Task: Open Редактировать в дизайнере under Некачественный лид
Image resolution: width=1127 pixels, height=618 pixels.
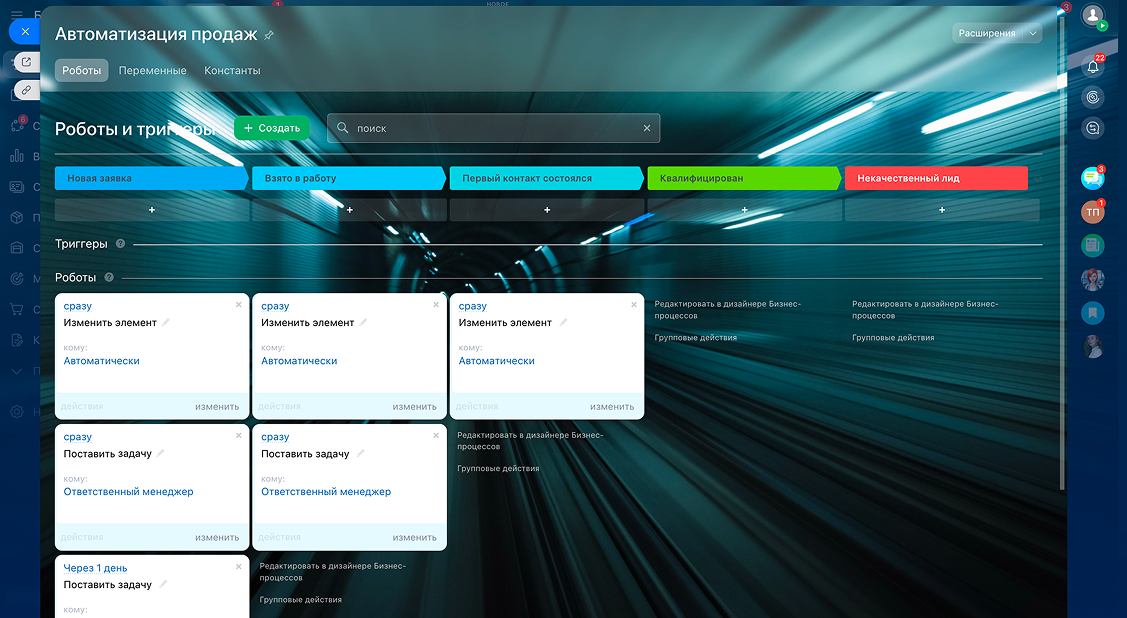Action: click(925, 310)
